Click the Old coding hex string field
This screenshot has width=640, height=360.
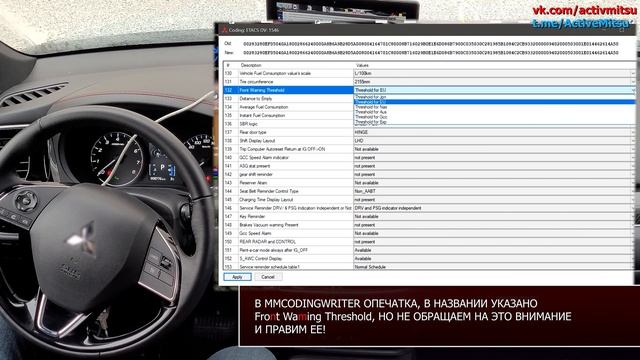click(x=431, y=44)
